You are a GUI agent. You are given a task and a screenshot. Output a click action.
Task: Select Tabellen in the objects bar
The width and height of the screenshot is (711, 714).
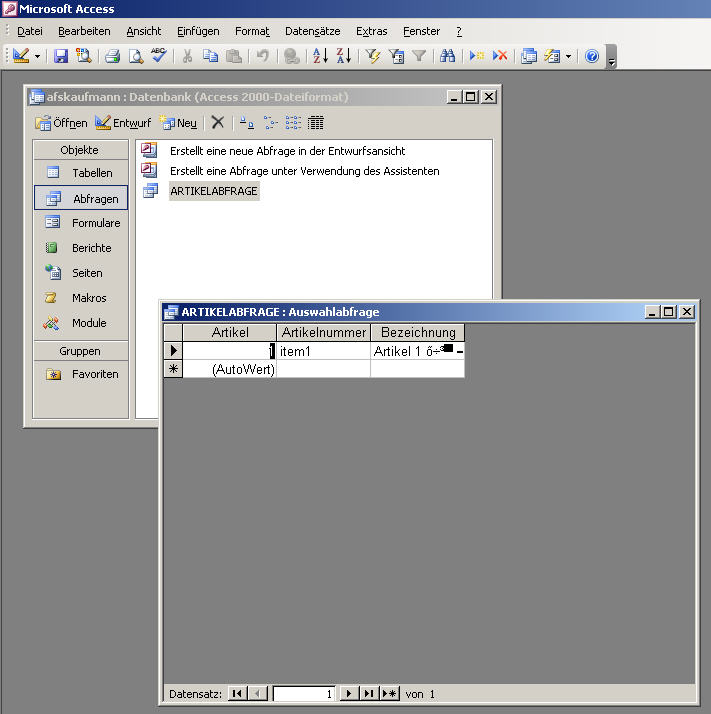pos(81,173)
